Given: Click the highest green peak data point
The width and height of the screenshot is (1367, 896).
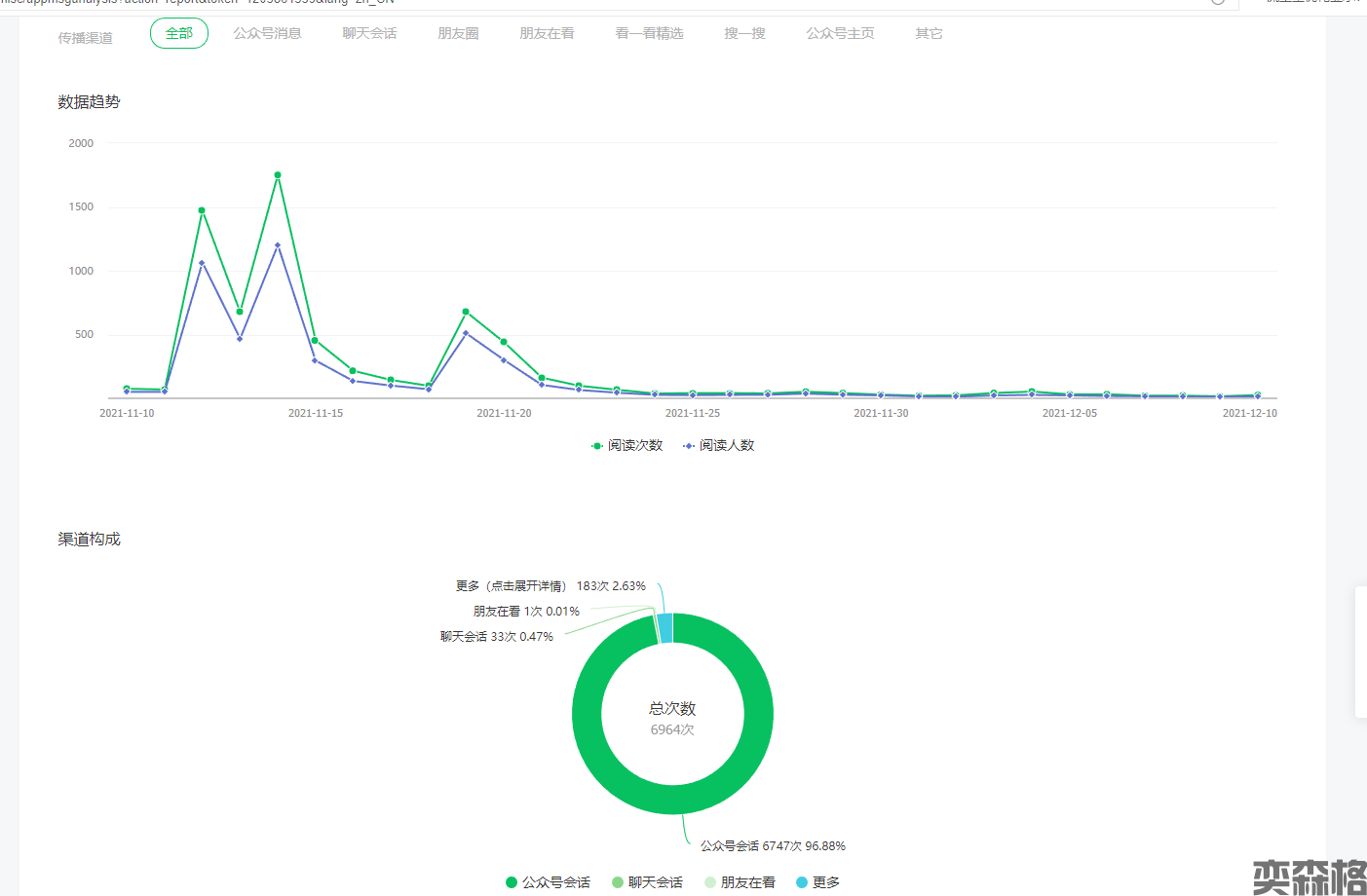Looking at the screenshot, I should (278, 175).
